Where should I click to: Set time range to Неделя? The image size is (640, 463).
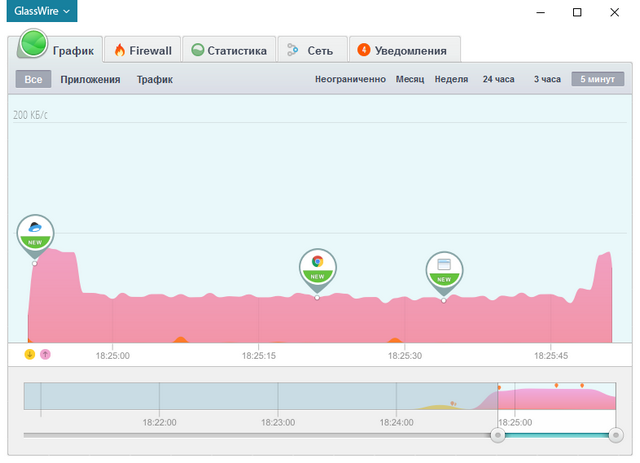pyautogui.click(x=451, y=80)
